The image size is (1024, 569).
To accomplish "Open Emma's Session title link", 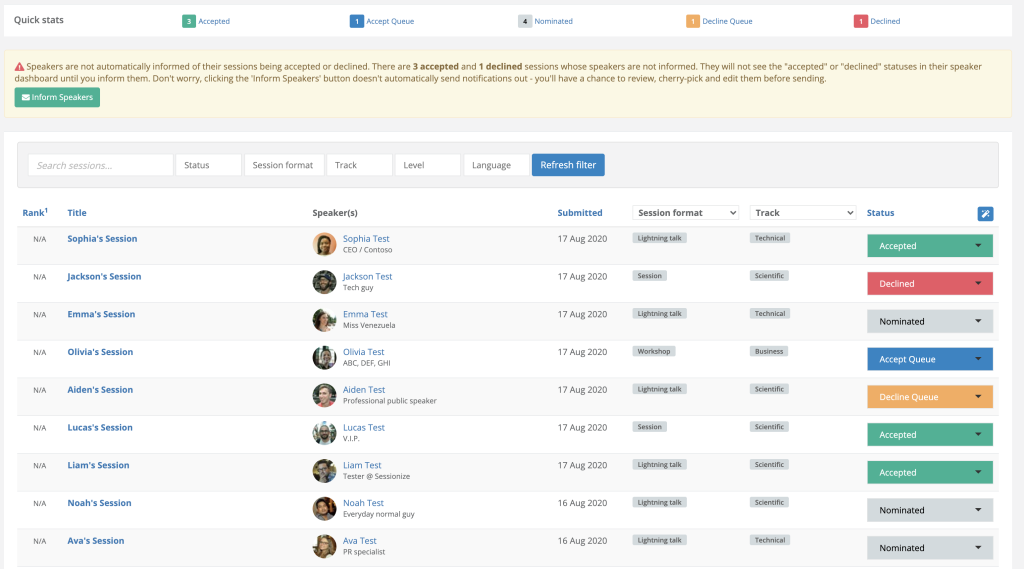I will 101,314.
